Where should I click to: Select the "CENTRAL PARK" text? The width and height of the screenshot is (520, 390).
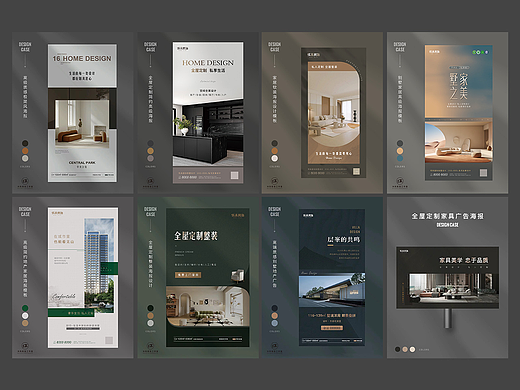click(x=82, y=163)
